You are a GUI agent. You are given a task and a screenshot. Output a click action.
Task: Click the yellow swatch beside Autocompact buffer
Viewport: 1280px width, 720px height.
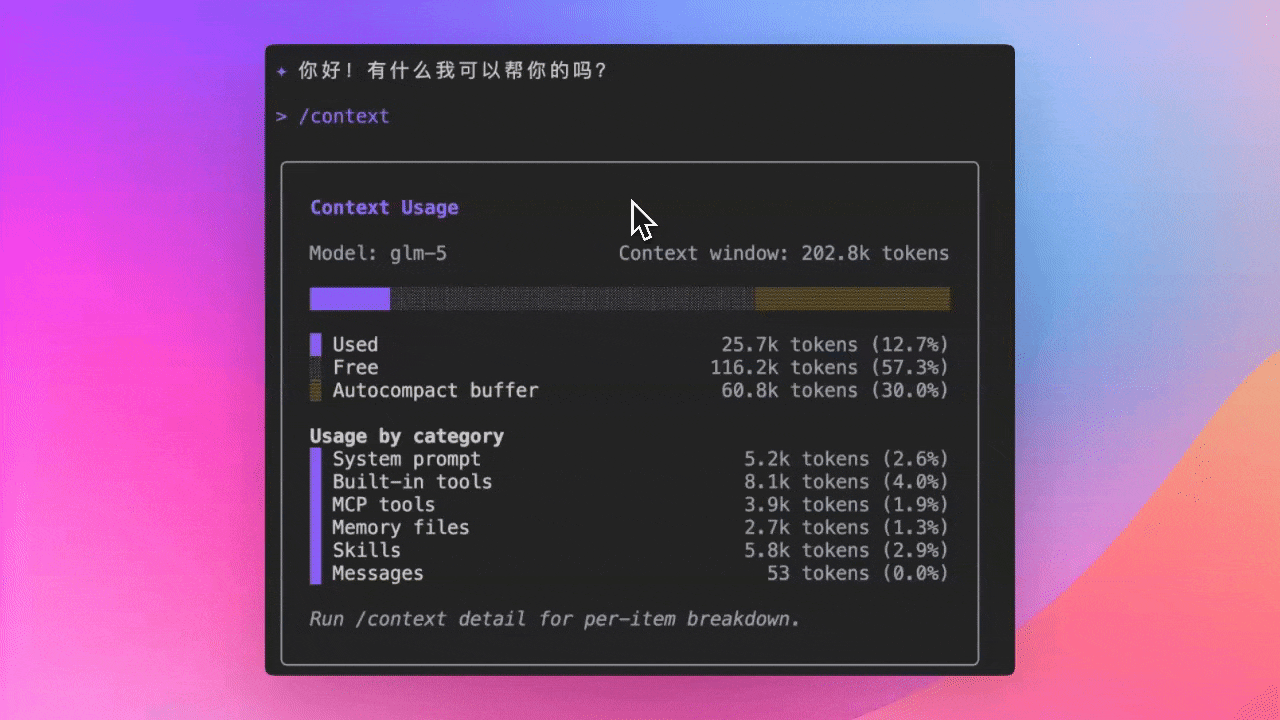click(x=316, y=390)
